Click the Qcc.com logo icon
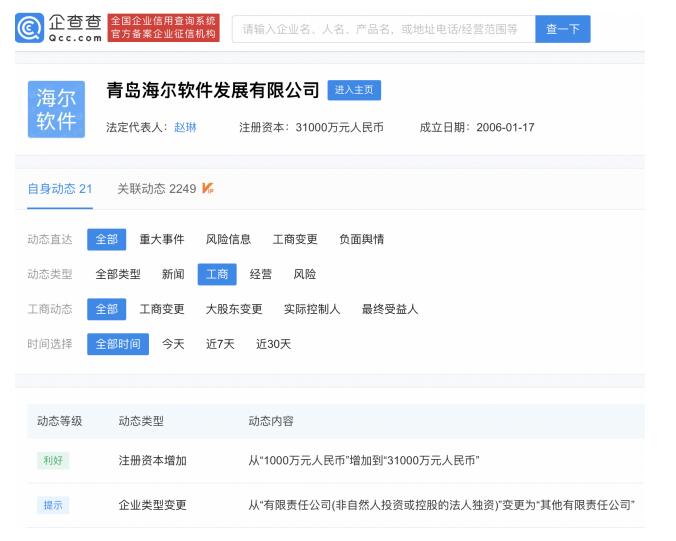Image resolution: width=676 pixels, height=541 pixels. 29,28
